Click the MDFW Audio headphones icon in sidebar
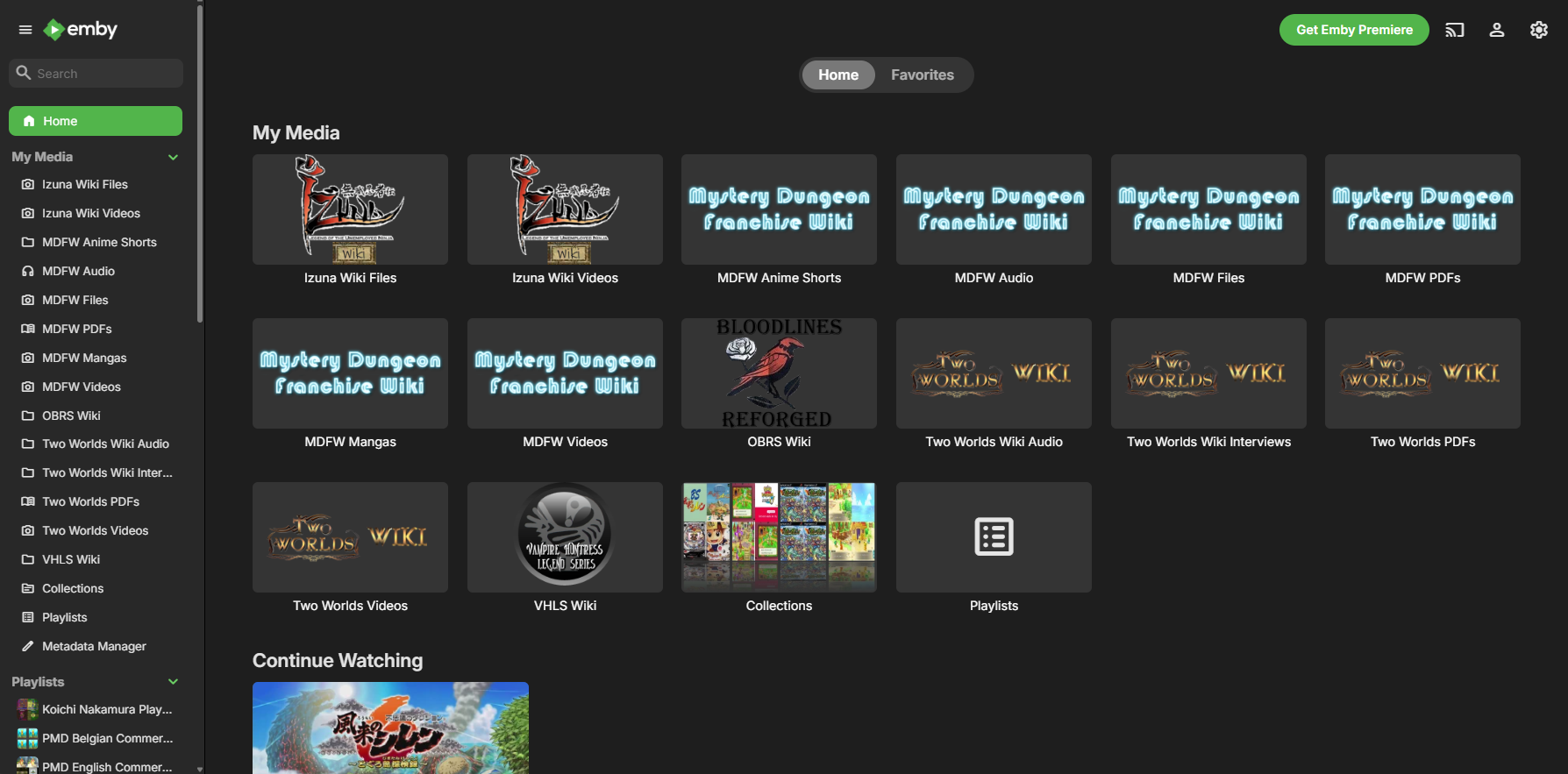1568x774 pixels. click(x=28, y=271)
